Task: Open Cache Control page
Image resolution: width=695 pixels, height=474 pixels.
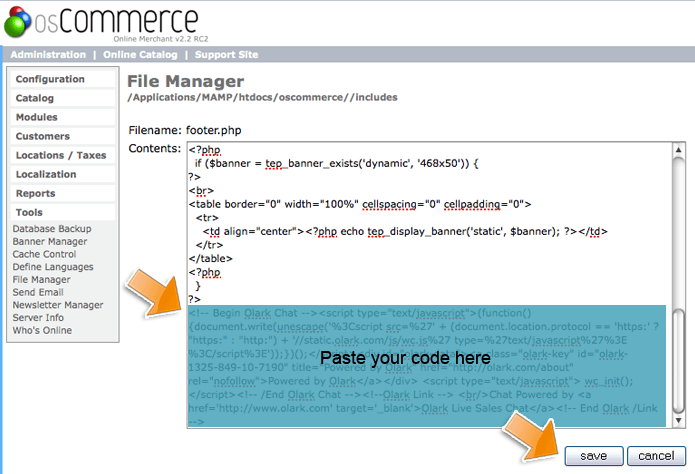Action: point(43,254)
